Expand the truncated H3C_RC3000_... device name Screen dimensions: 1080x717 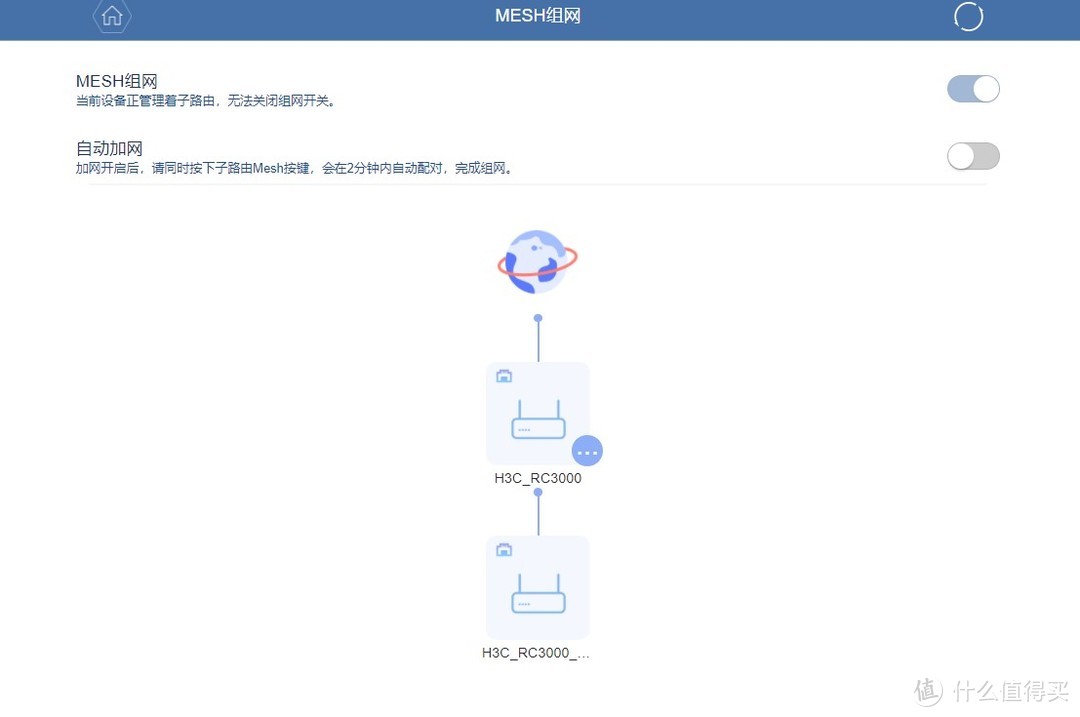pos(537,652)
